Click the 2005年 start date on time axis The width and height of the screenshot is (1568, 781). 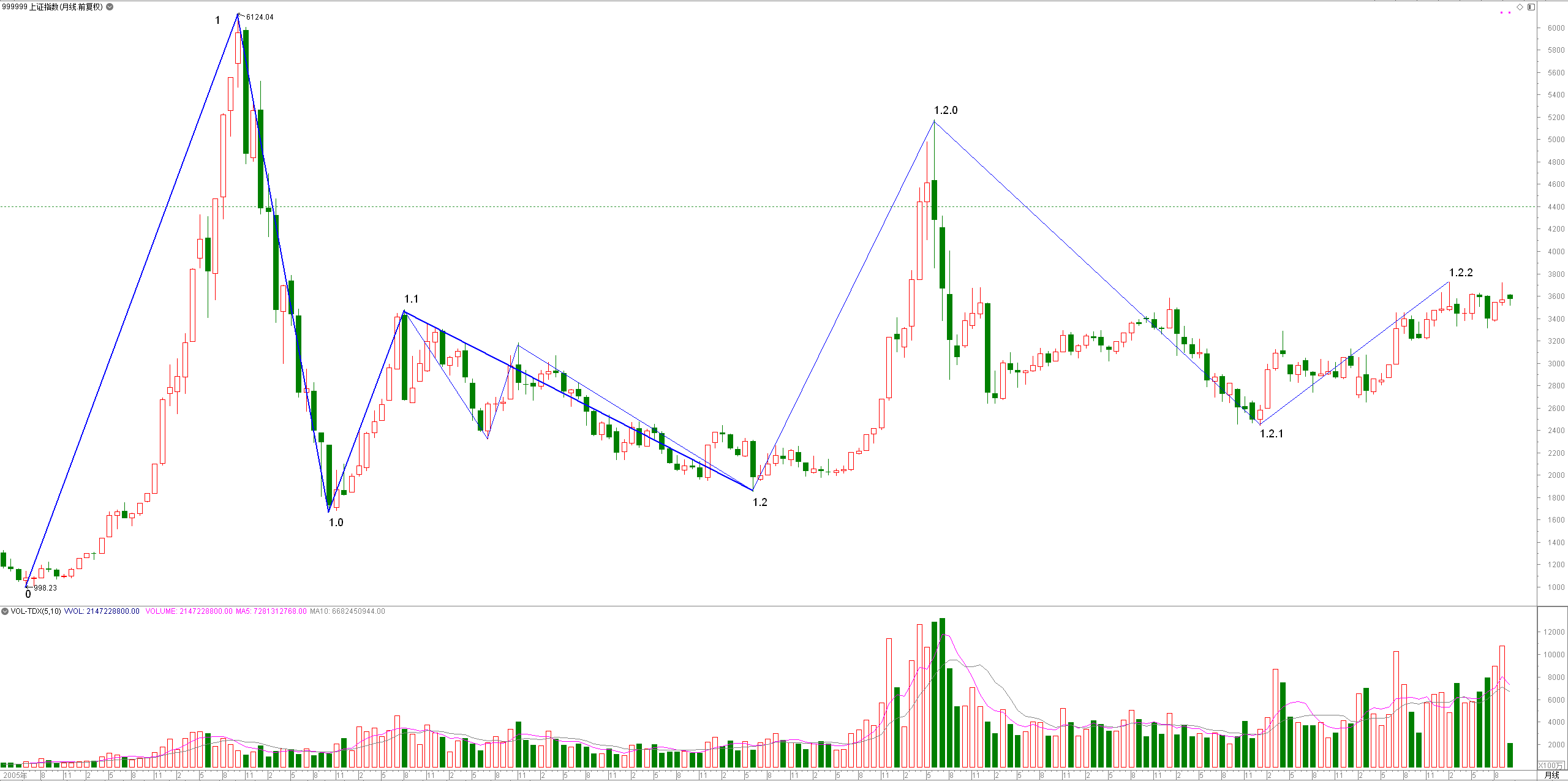[x=15, y=775]
